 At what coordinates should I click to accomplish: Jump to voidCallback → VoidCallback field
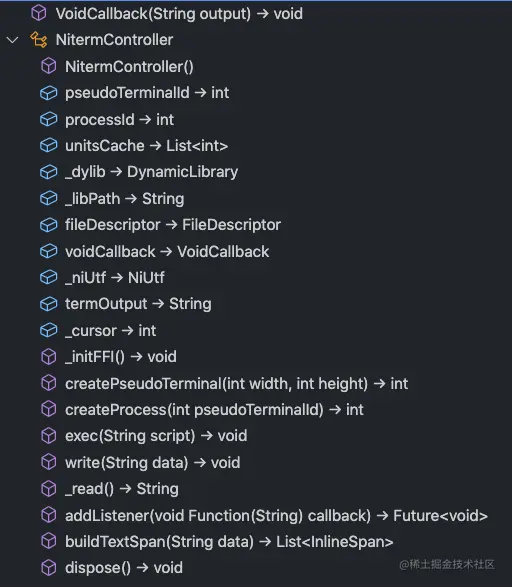pos(167,252)
